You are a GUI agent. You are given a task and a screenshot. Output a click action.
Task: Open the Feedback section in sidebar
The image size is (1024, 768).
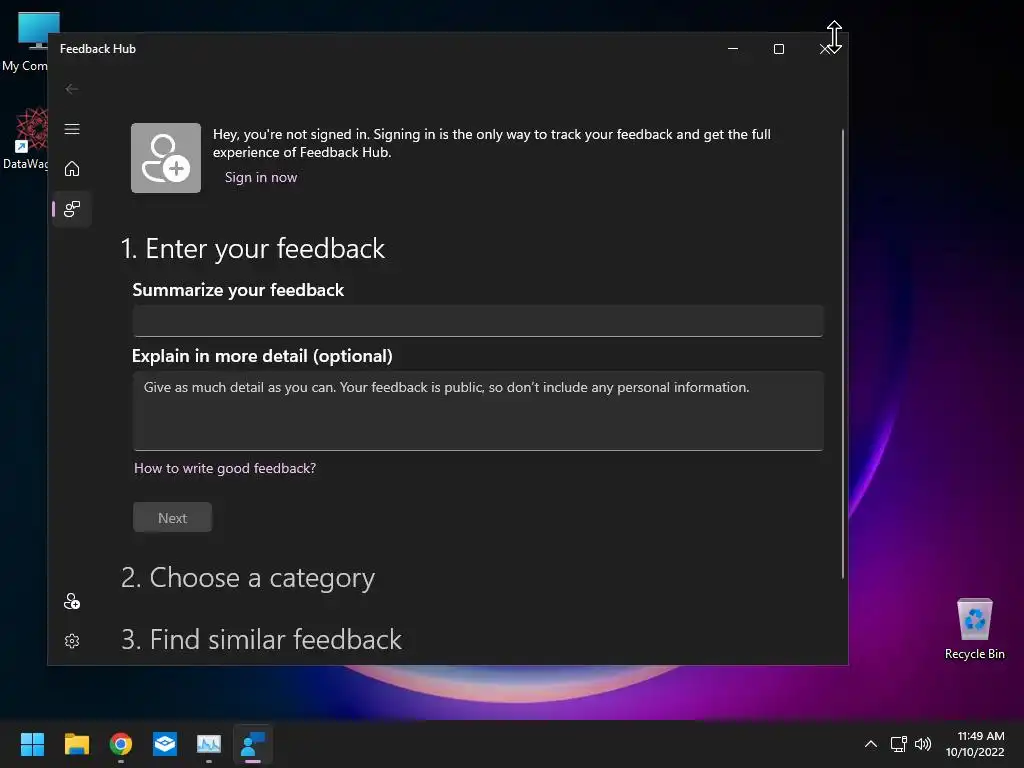click(72, 209)
